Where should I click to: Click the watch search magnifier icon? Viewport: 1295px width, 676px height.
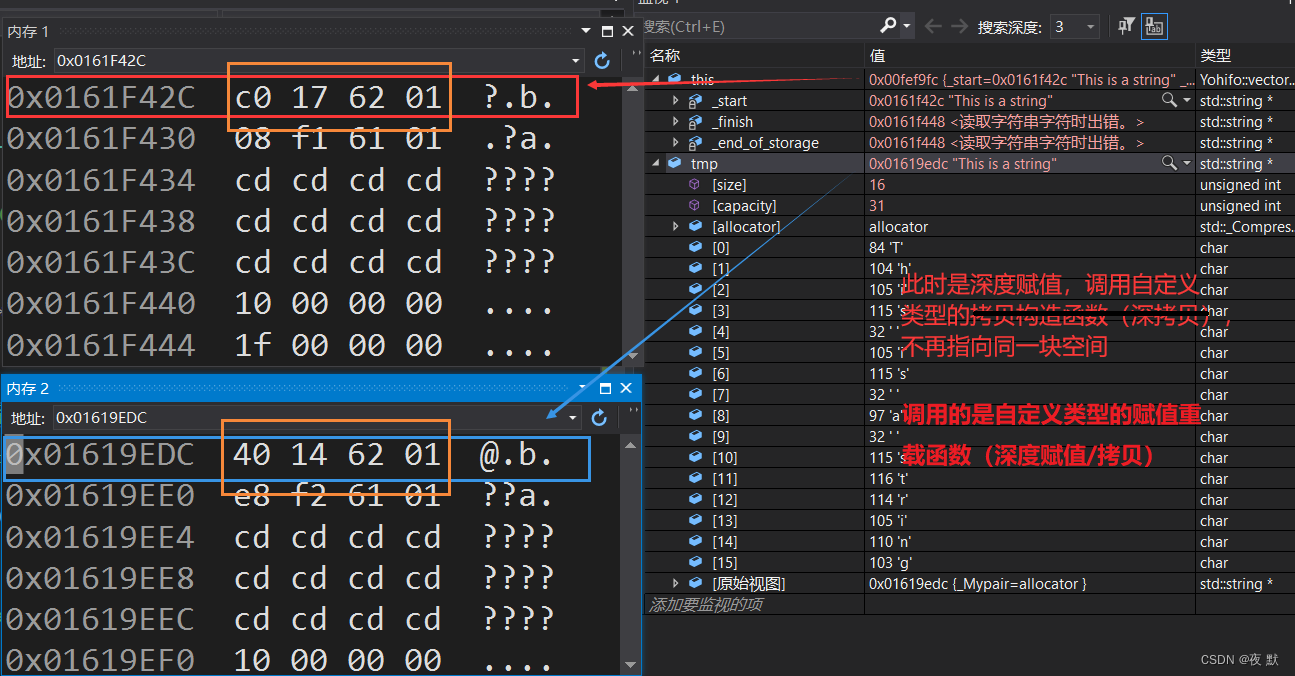point(888,27)
